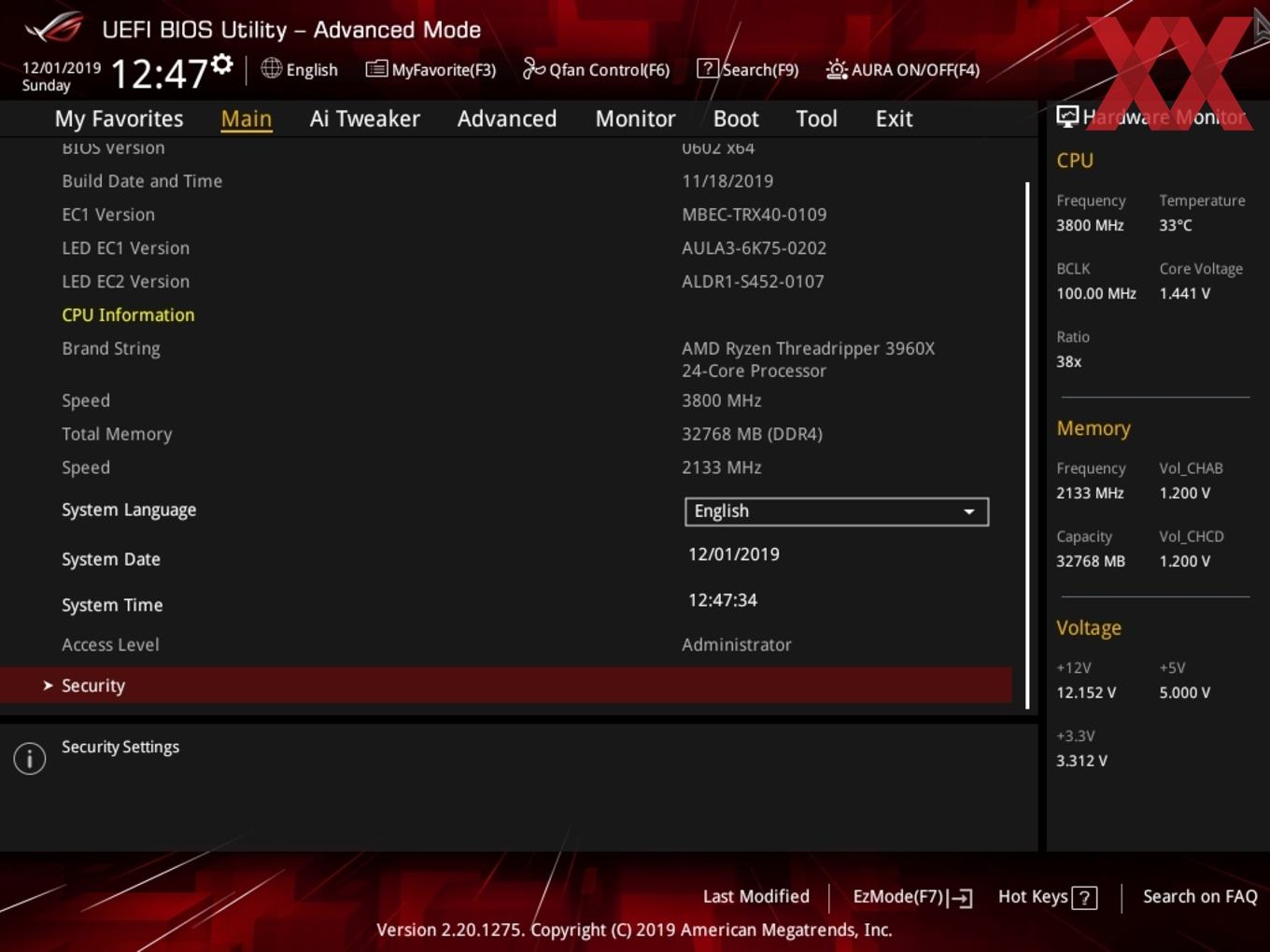Click Last Modified button
The width and height of the screenshot is (1270, 952).
[756, 897]
